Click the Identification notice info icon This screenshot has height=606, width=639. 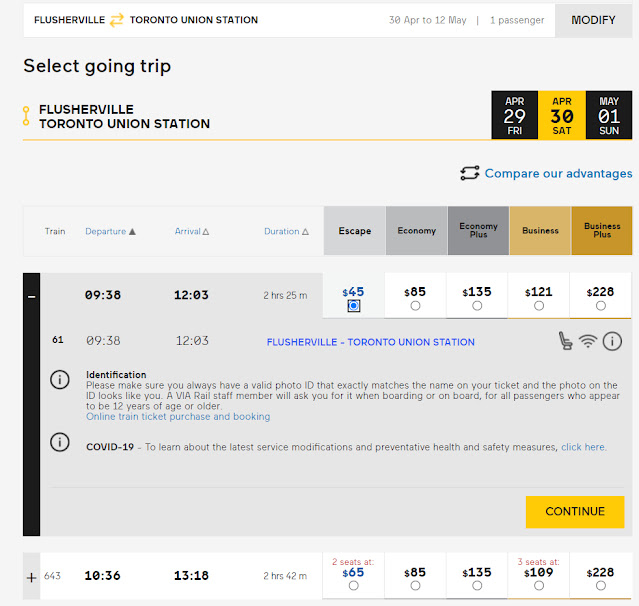pos(60,379)
